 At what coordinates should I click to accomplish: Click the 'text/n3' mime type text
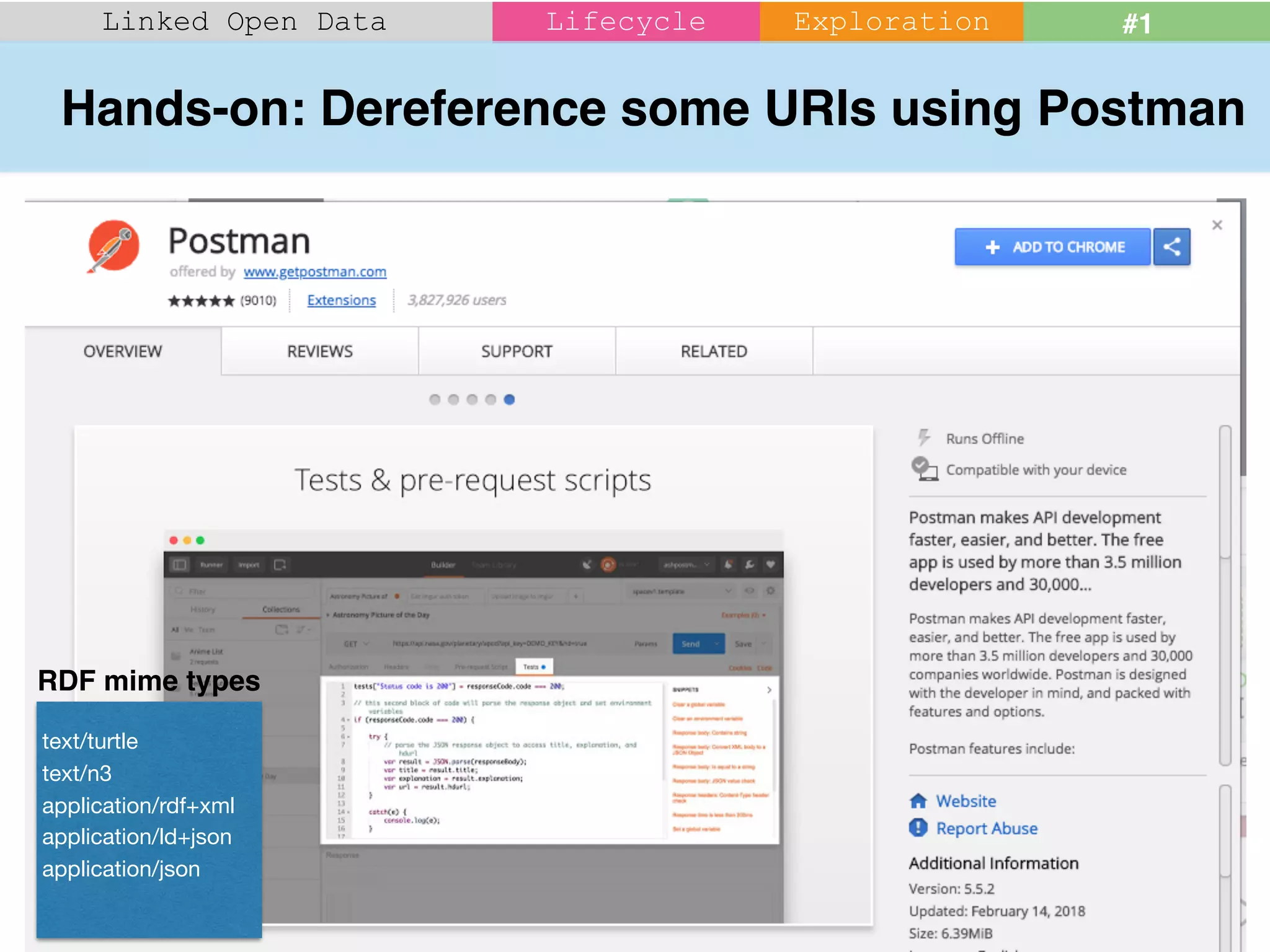point(77,773)
